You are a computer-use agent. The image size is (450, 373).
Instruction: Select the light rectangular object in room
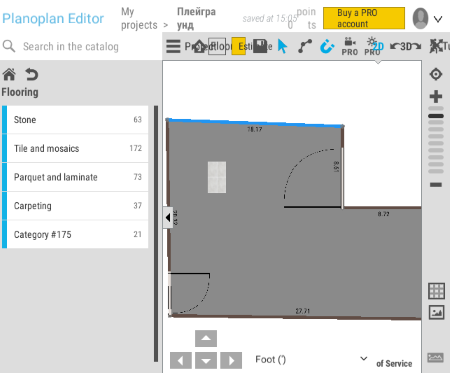coord(217,177)
